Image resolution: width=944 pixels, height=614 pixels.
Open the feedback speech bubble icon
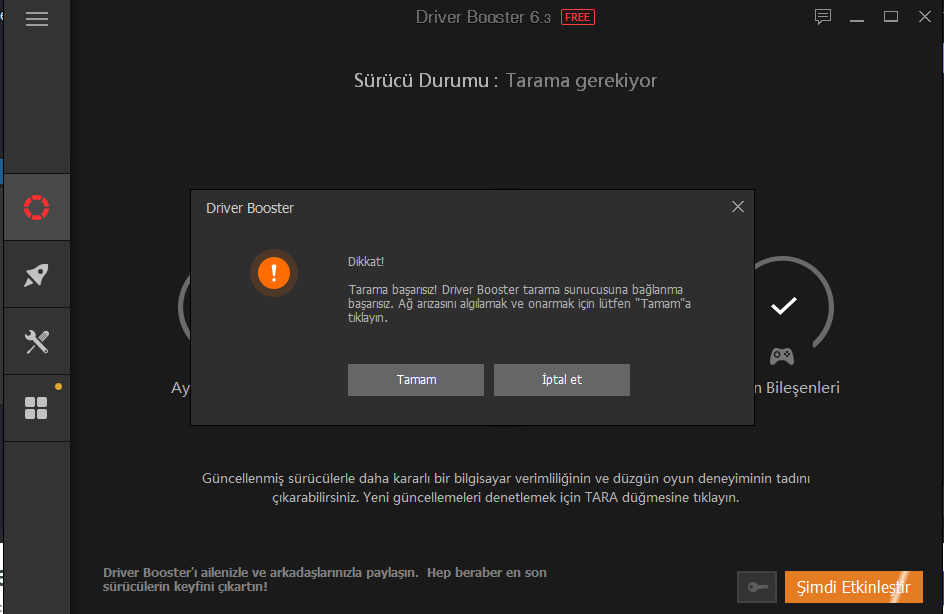pos(823,17)
